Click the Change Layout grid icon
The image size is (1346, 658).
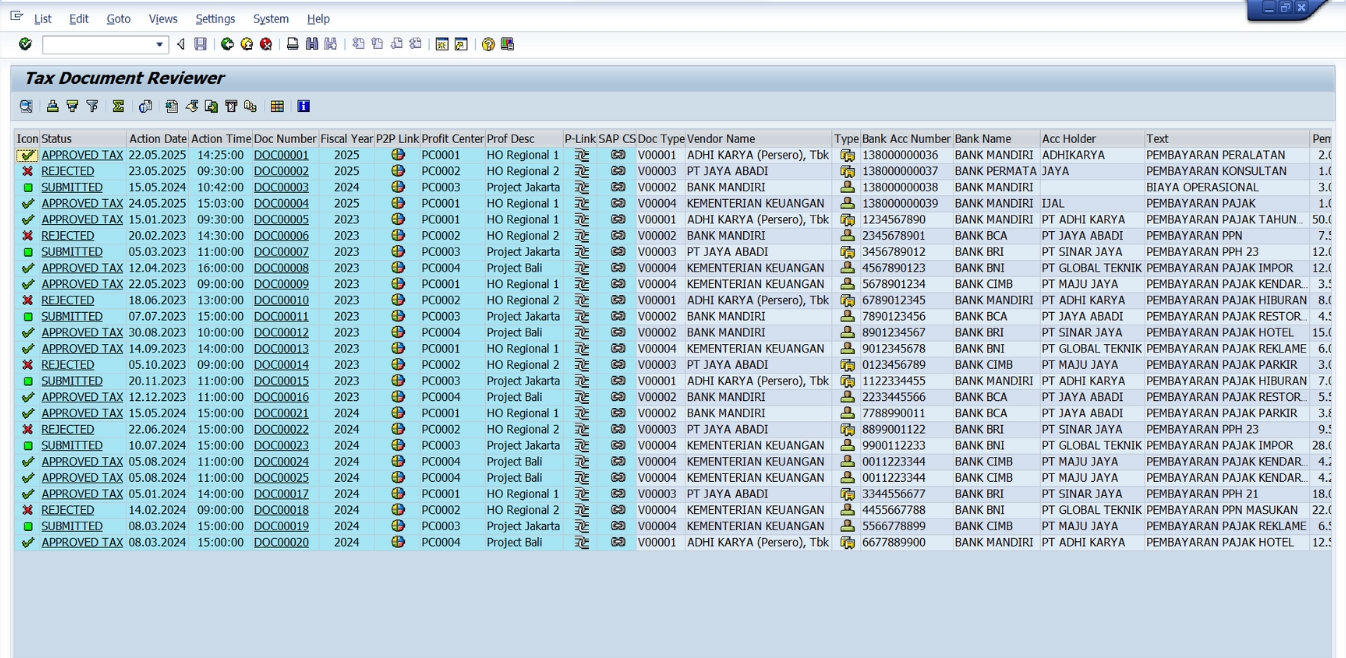(x=277, y=106)
